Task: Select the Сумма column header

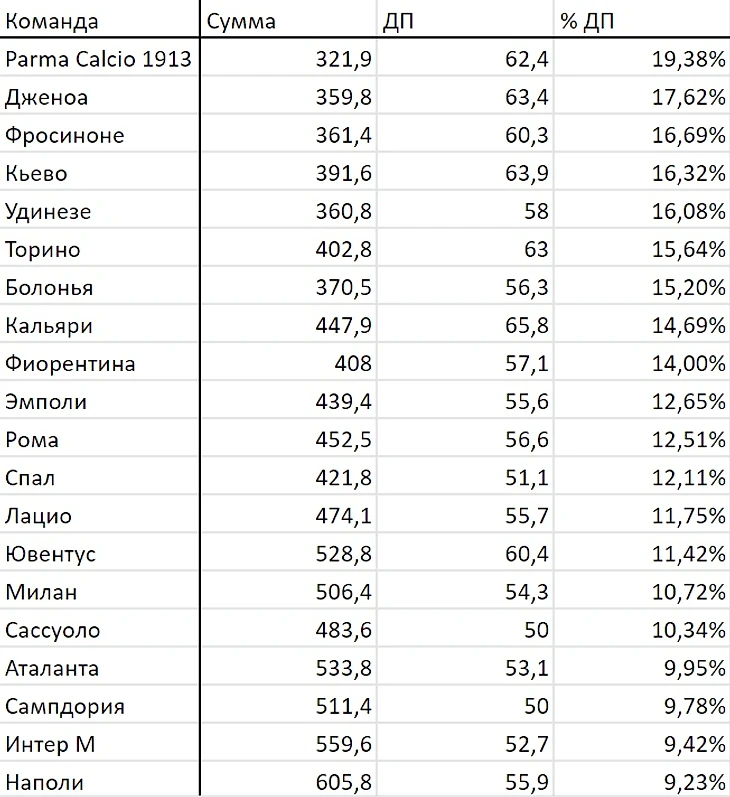Action: 289,19
